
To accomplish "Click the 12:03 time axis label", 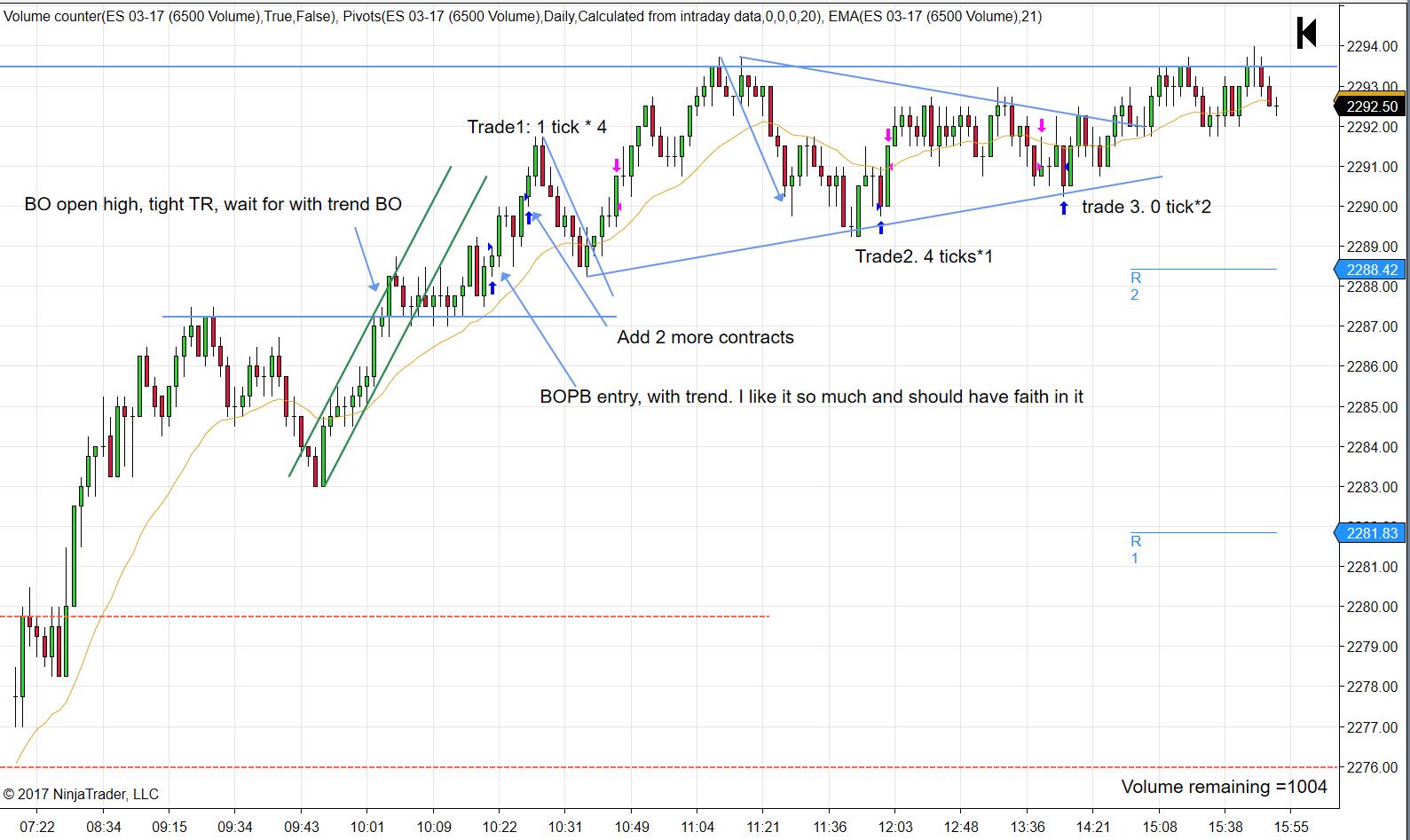I will click(894, 827).
